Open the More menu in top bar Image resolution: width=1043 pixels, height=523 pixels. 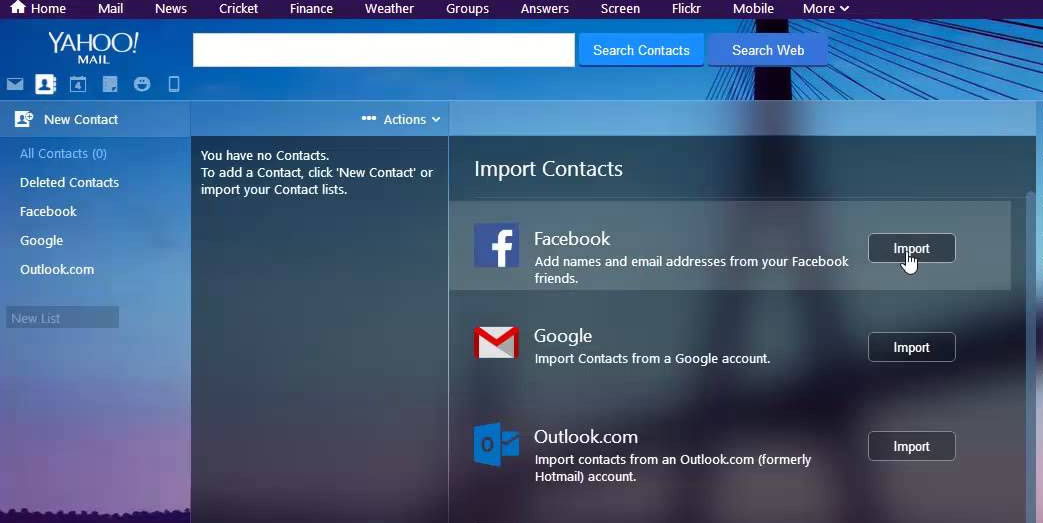[825, 8]
